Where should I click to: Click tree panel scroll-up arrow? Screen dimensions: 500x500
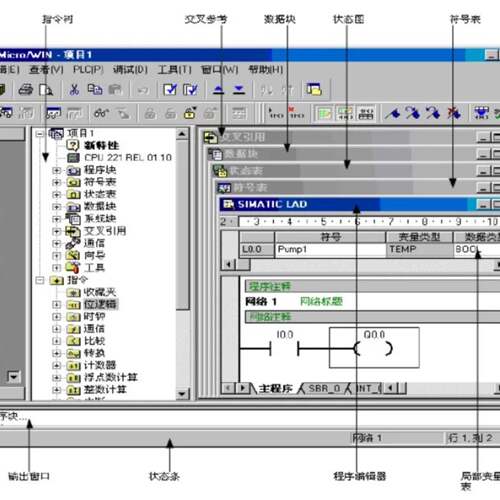182,134
